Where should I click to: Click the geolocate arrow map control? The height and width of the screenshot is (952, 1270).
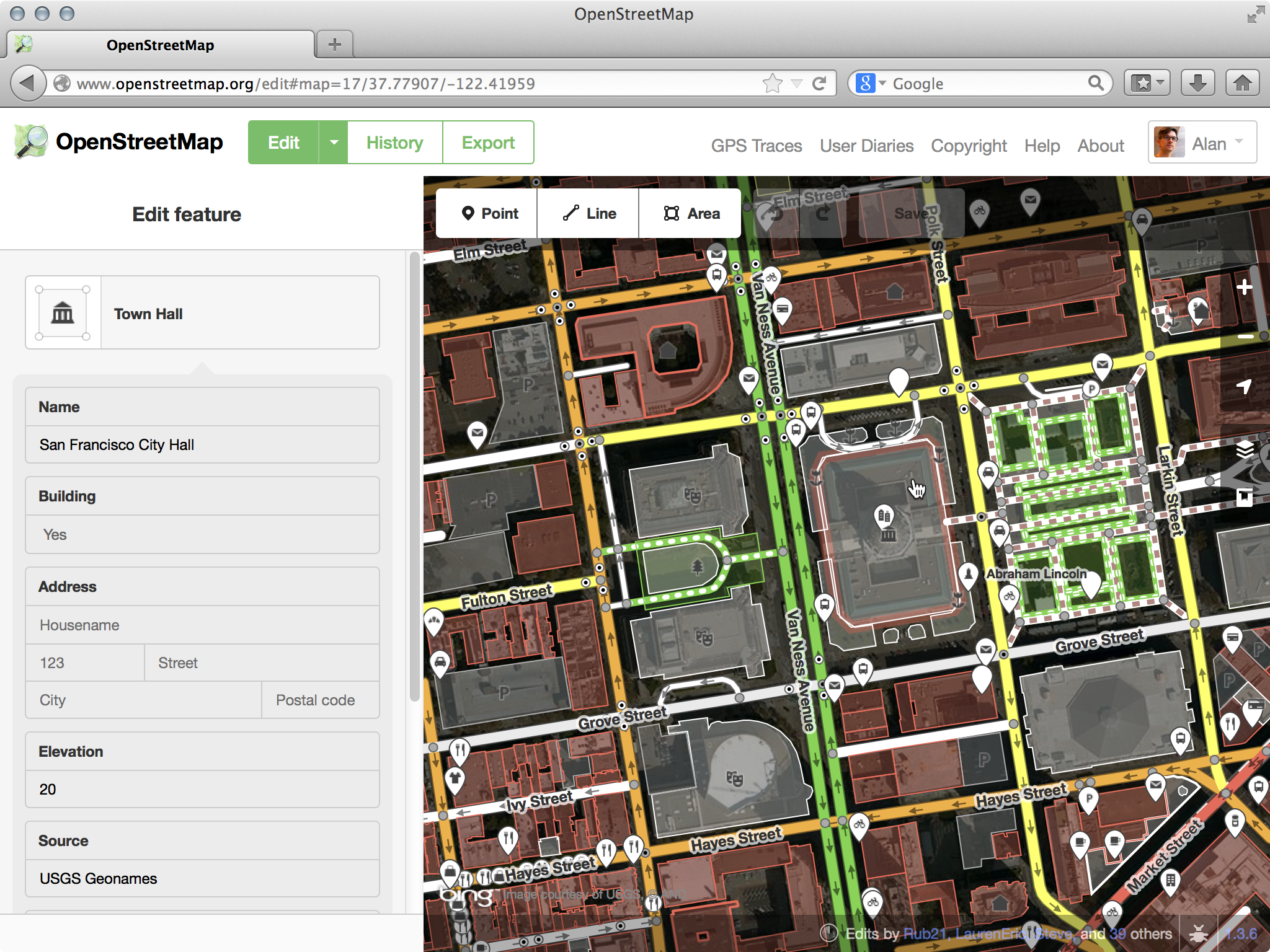tap(1244, 387)
